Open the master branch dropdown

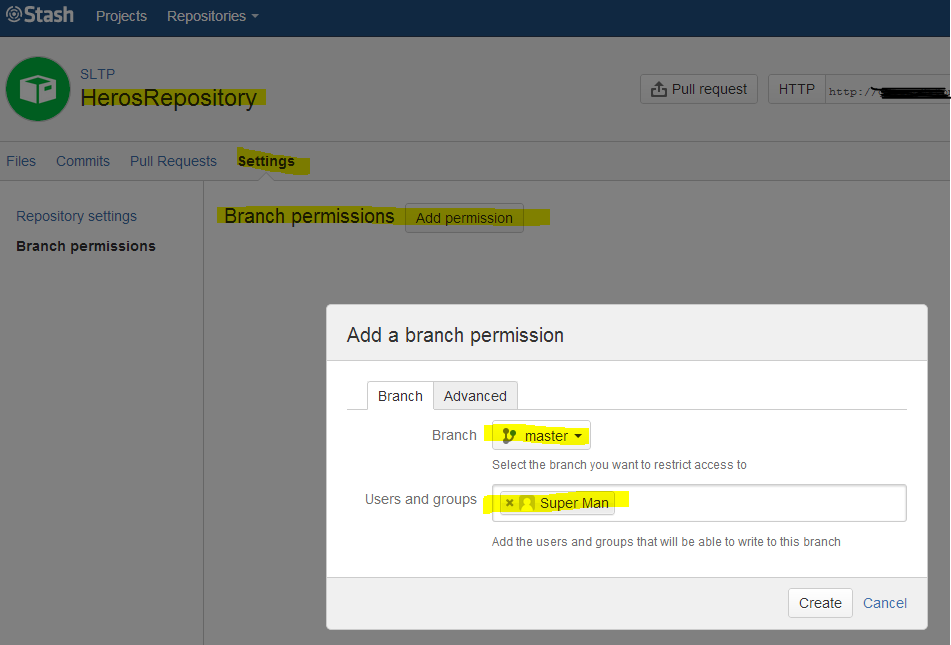pyautogui.click(x=577, y=435)
